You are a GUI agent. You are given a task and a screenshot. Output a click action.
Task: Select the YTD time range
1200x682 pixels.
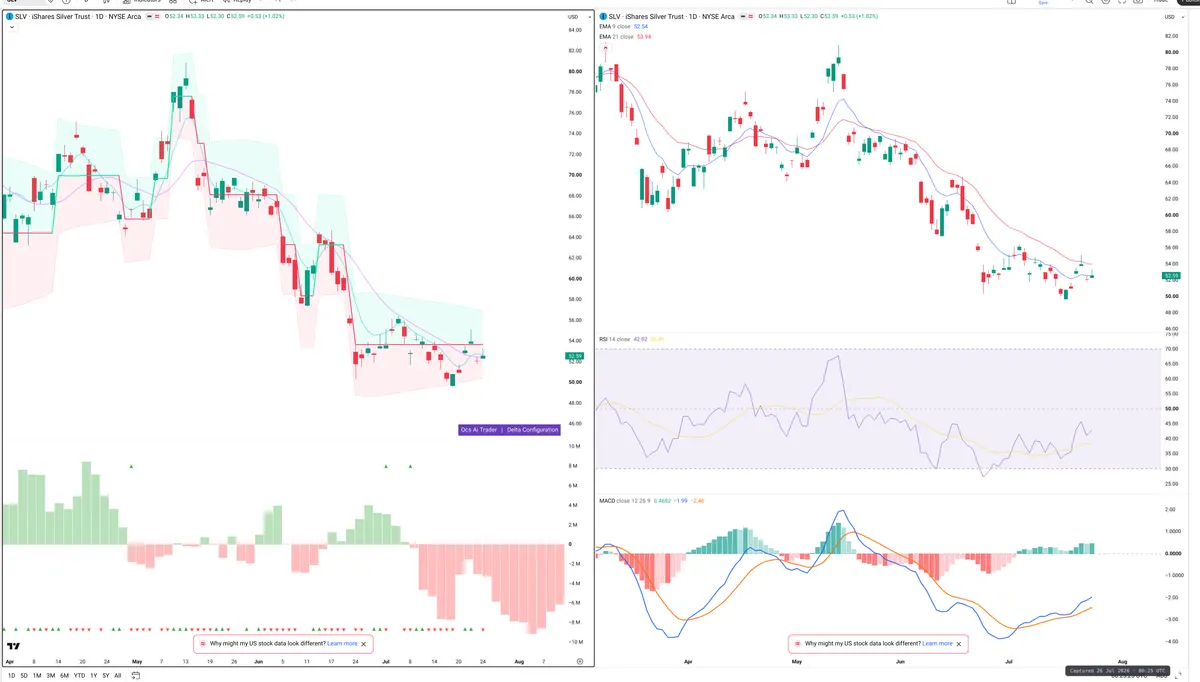(x=80, y=676)
